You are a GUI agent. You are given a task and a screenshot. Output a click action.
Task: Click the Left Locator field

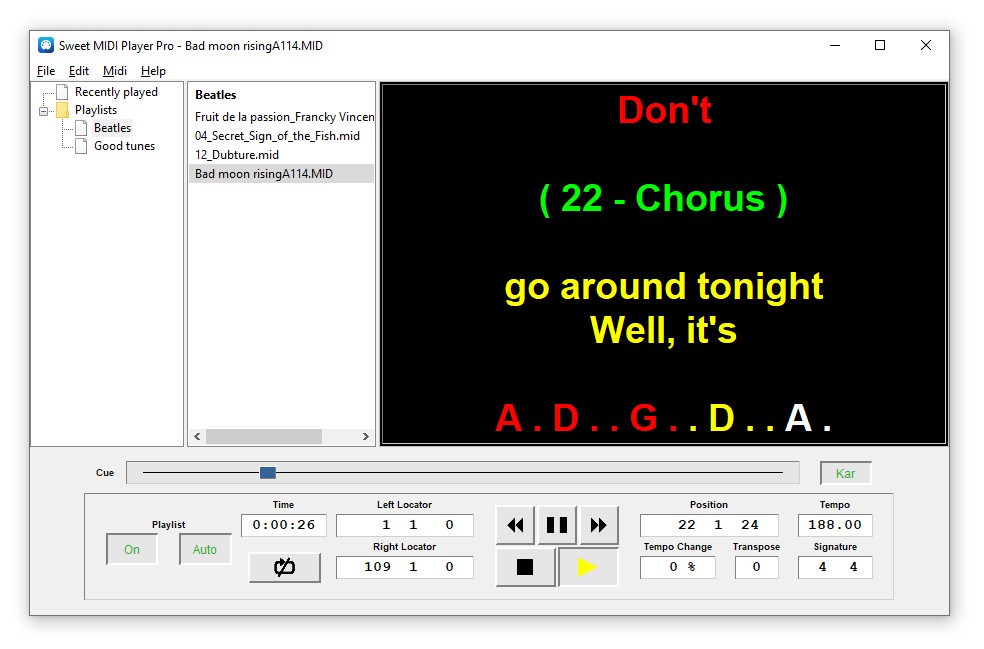(x=405, y=525)
